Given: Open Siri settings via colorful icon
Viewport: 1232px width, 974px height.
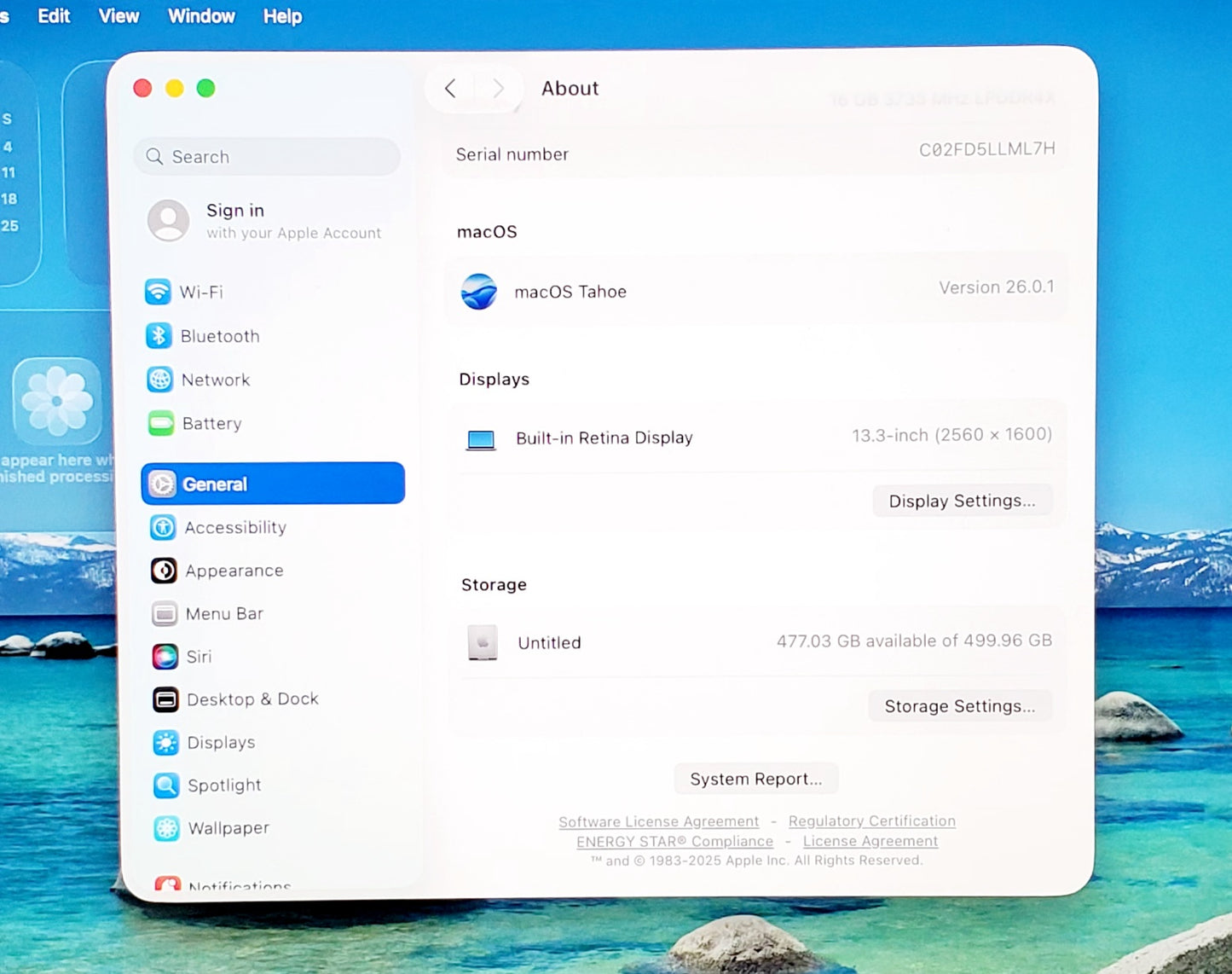Looking at the screenshot, I should pos(165,657).
